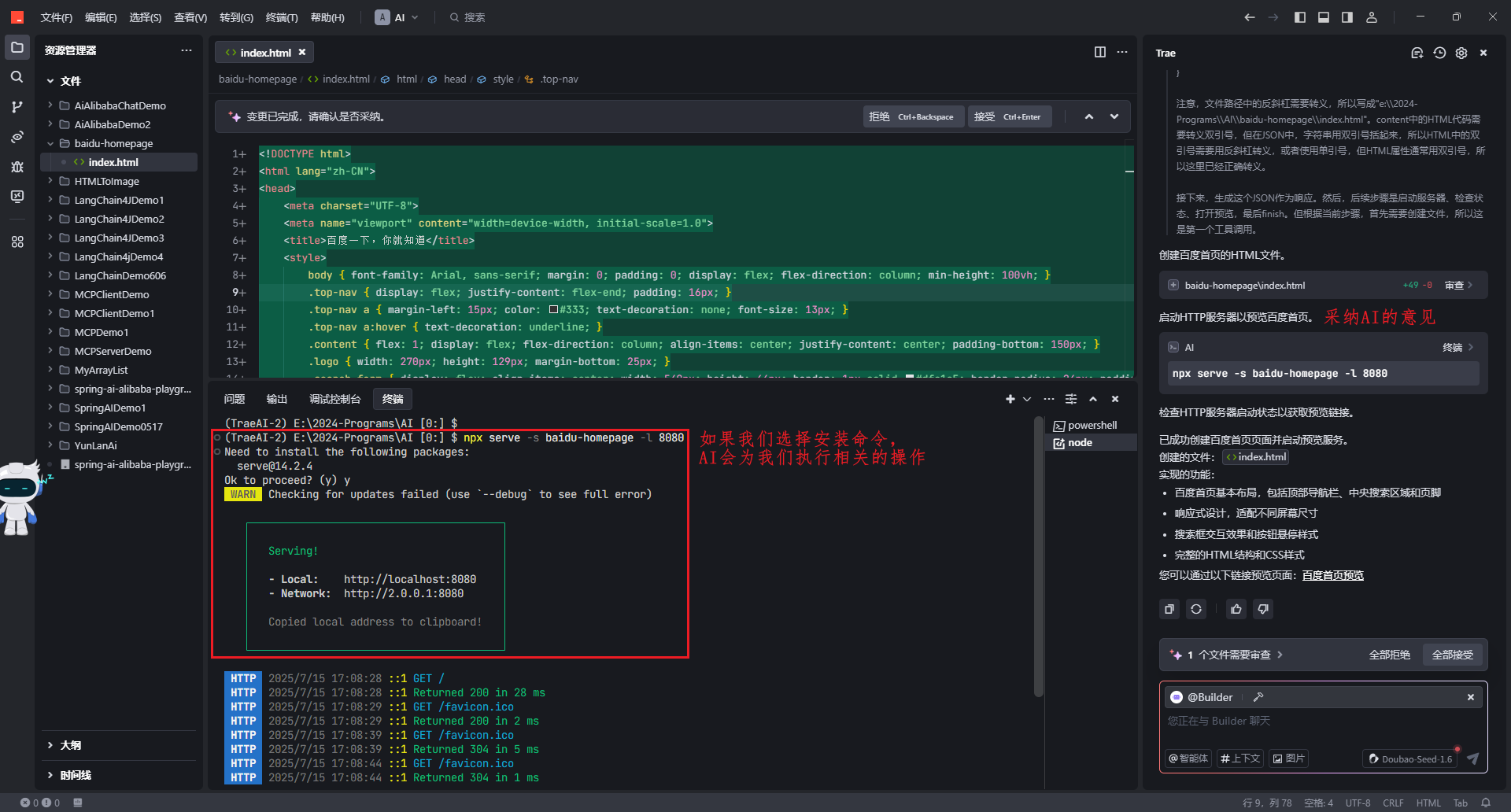Open the Search icon in activity bar

pos(17,77)
